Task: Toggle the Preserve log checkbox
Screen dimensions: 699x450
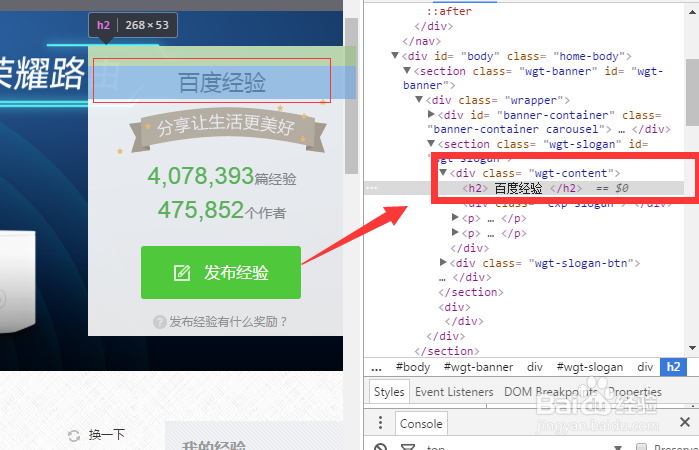Action: 641,447
